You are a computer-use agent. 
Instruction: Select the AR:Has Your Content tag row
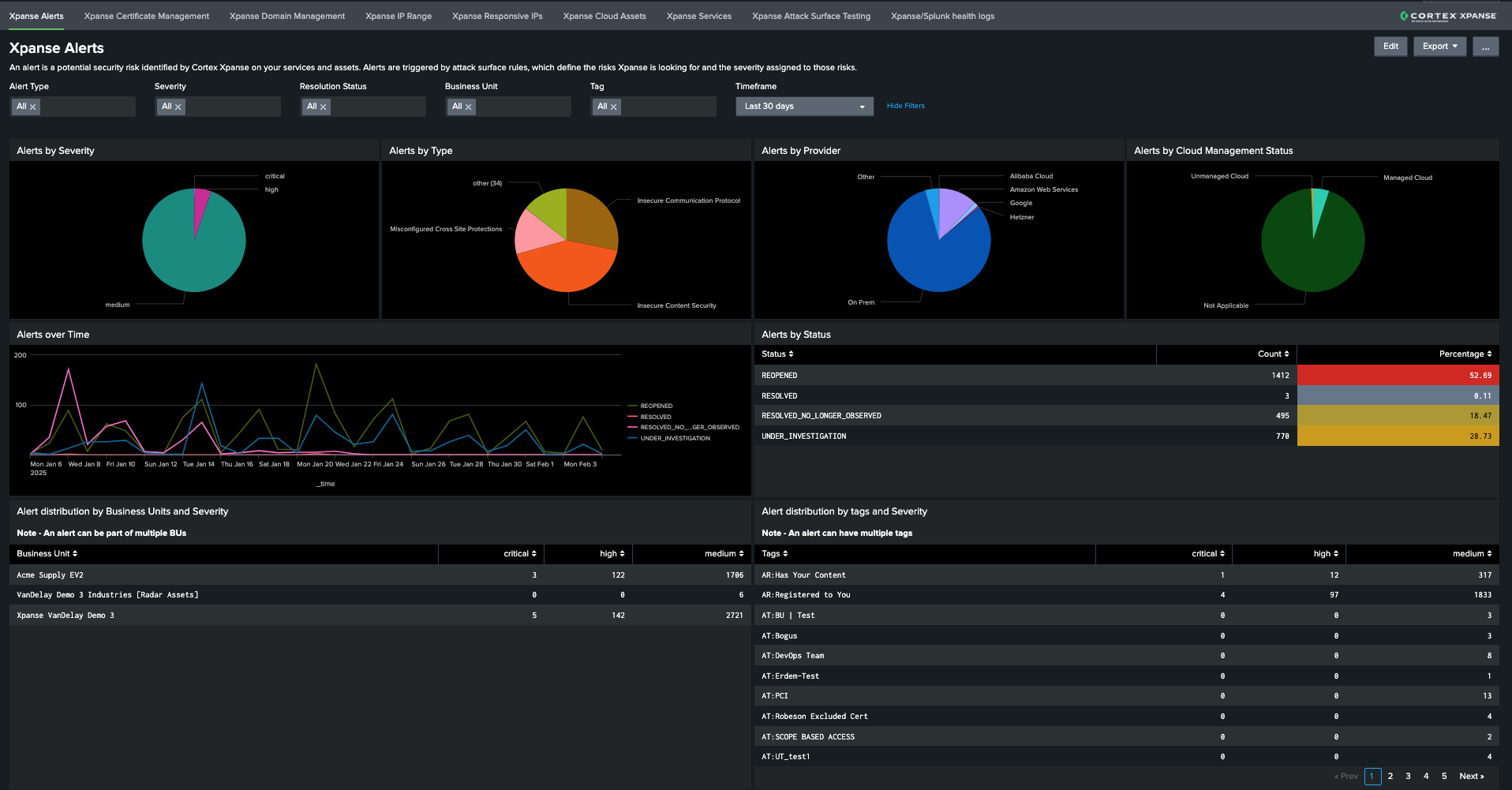[x=1126, y=575]
